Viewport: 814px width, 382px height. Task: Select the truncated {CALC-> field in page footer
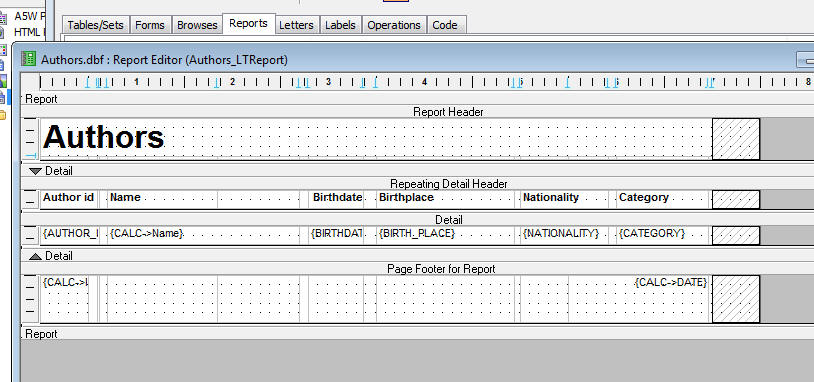[x=65, y=282]
